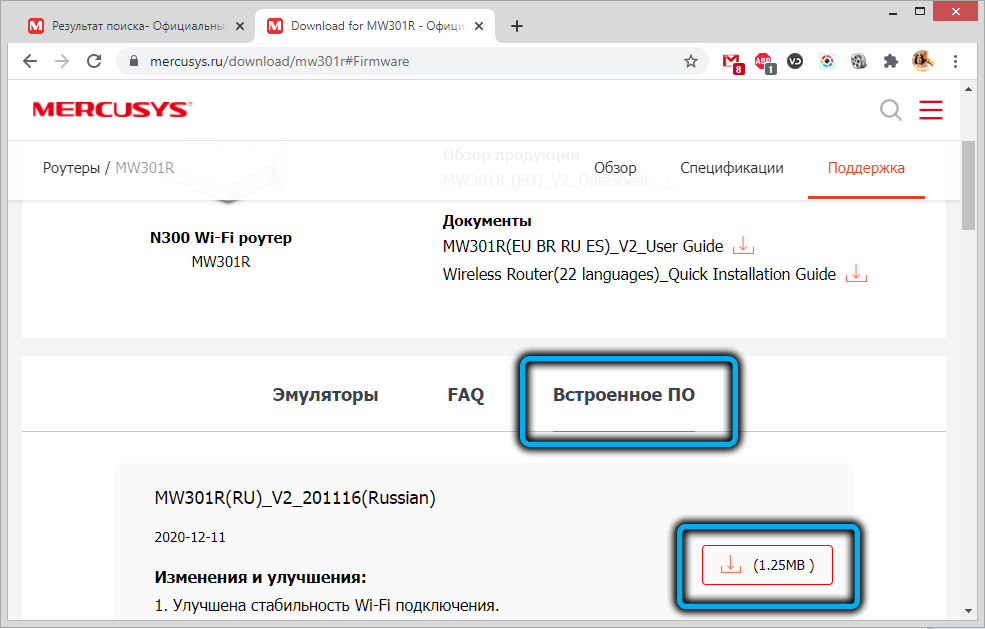This screenshot has height=629, width=985.
Task: Switch to the Встроенное ПО tab
Action: point(624,395)
